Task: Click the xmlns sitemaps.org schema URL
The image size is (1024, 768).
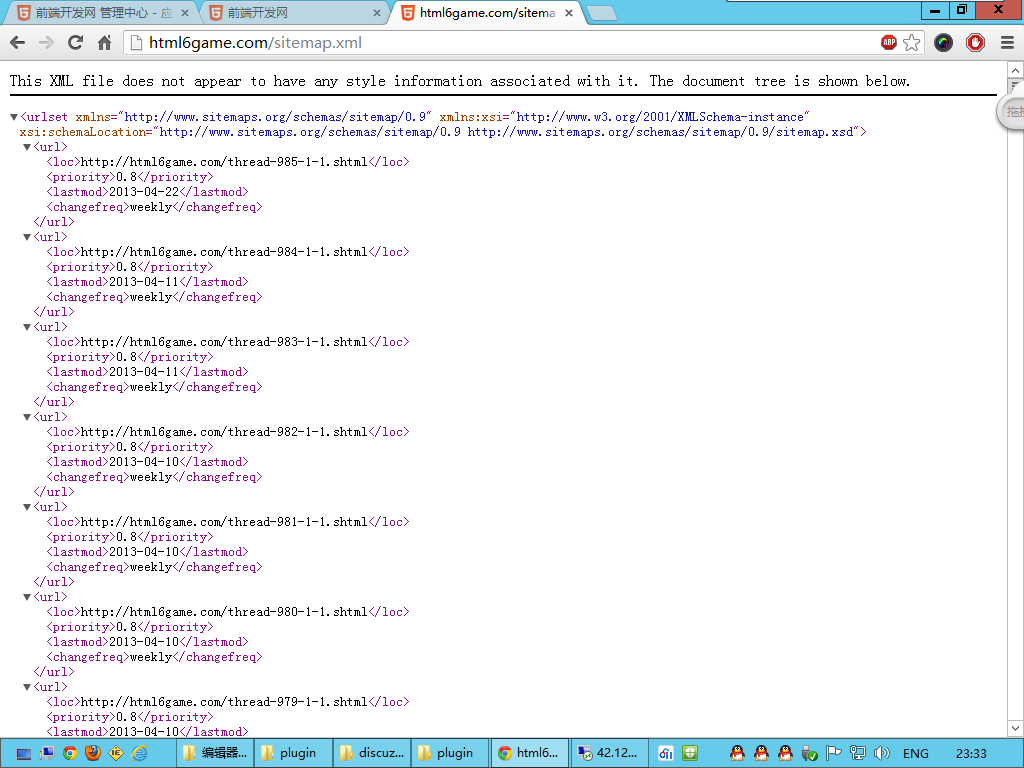Action: (x=275, y=117)
